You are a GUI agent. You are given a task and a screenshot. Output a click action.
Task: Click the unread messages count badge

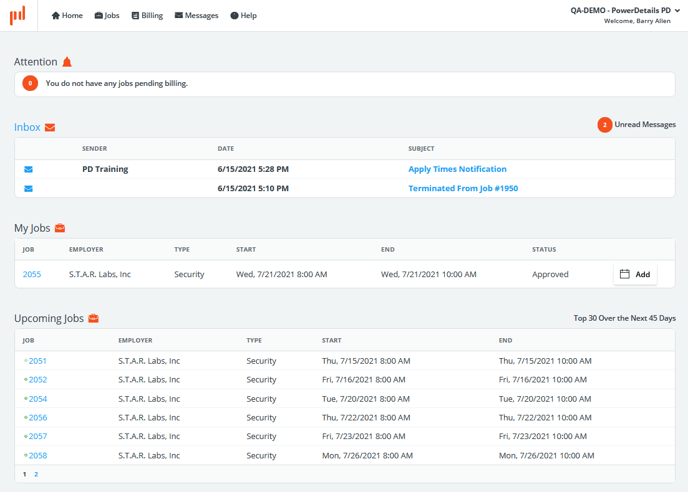click(x=604, y=125)
